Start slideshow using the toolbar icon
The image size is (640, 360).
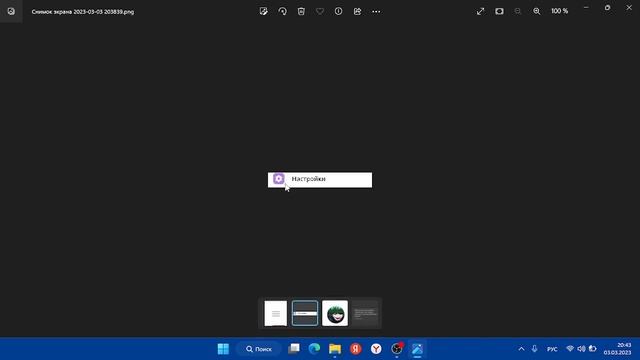pyautogui.click(x=499, y=11)
